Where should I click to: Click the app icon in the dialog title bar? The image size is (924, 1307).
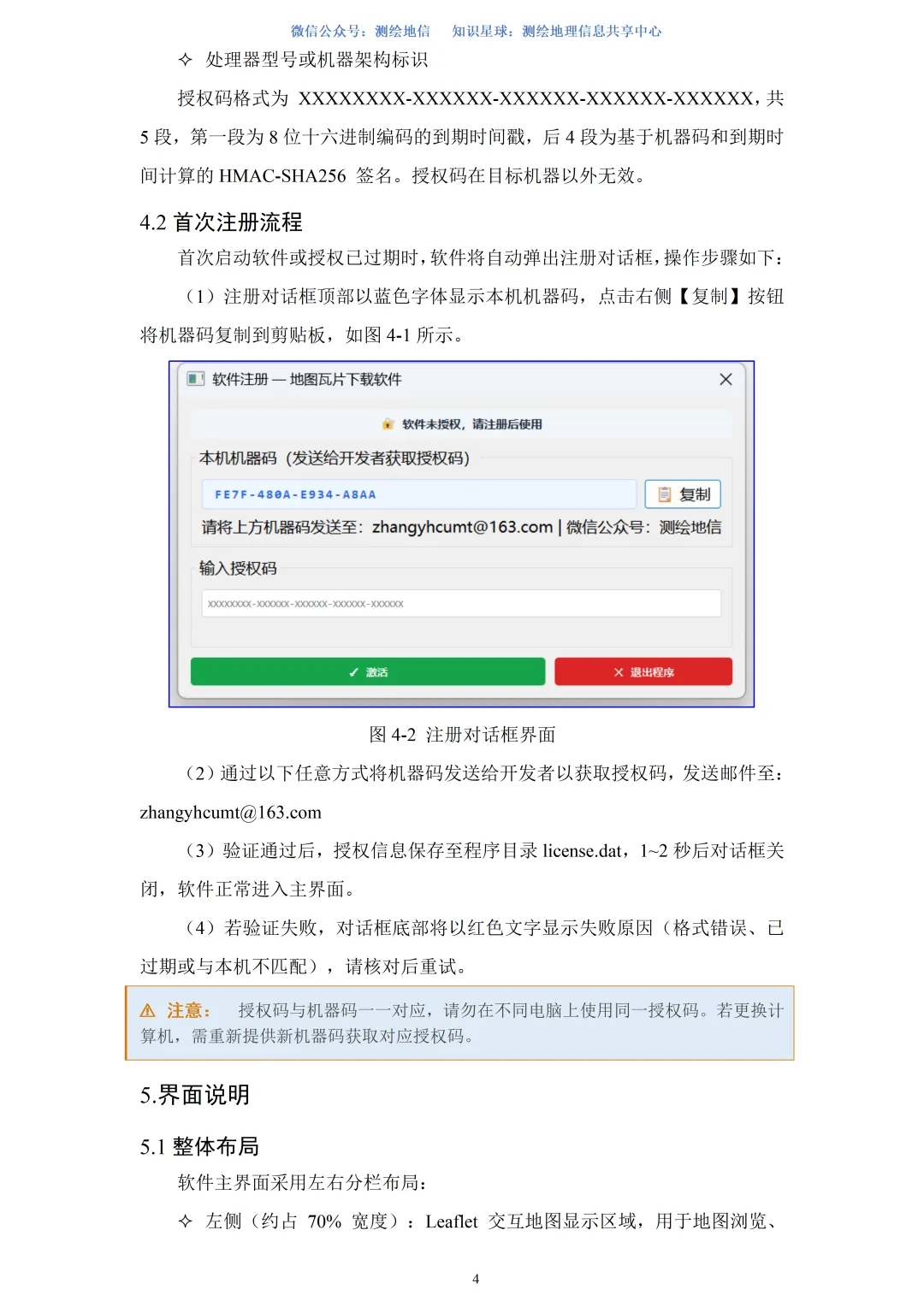pyautogui.click(x=196, y=379)
